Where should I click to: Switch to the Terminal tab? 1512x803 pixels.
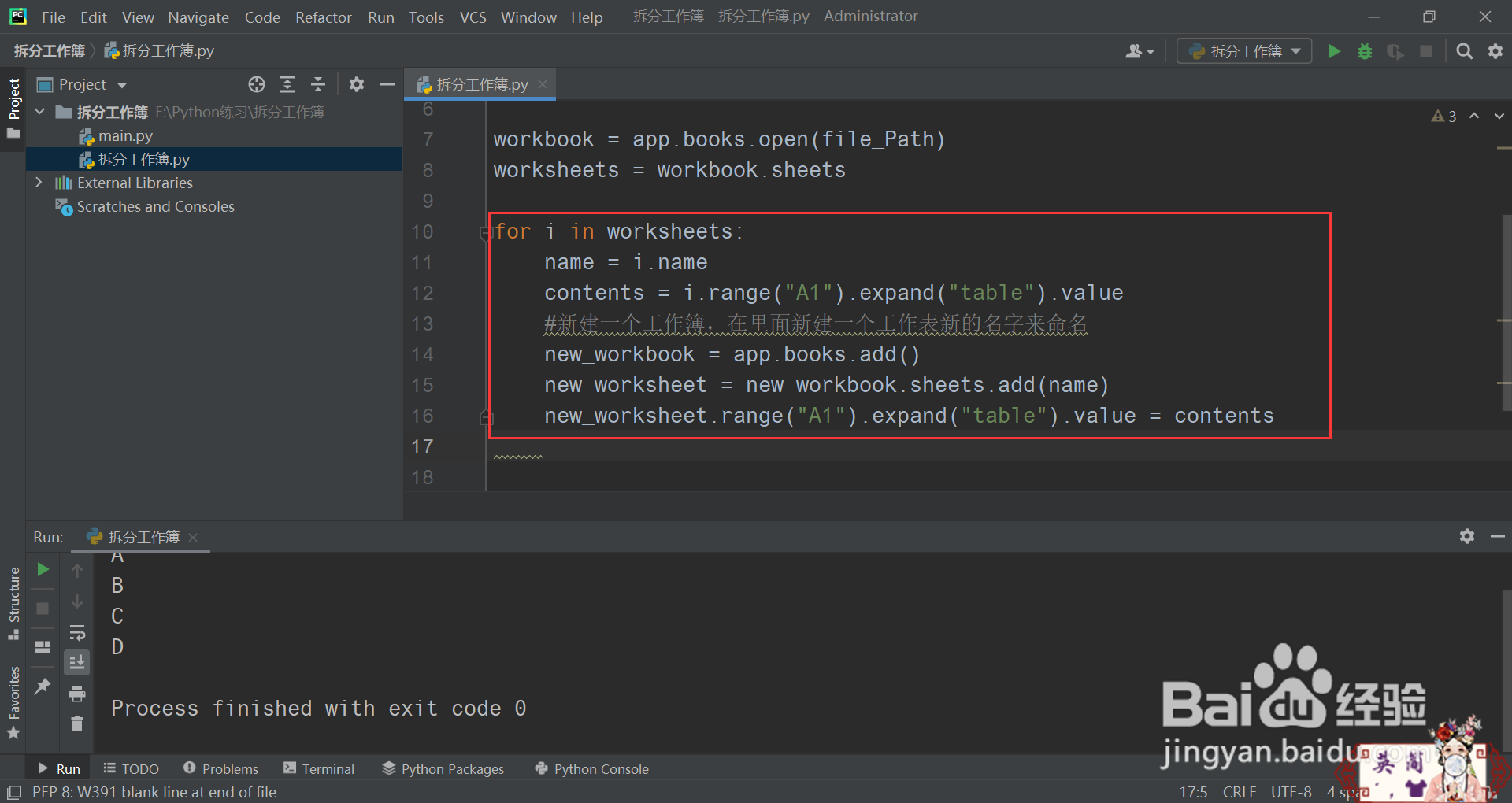[319, 768]
